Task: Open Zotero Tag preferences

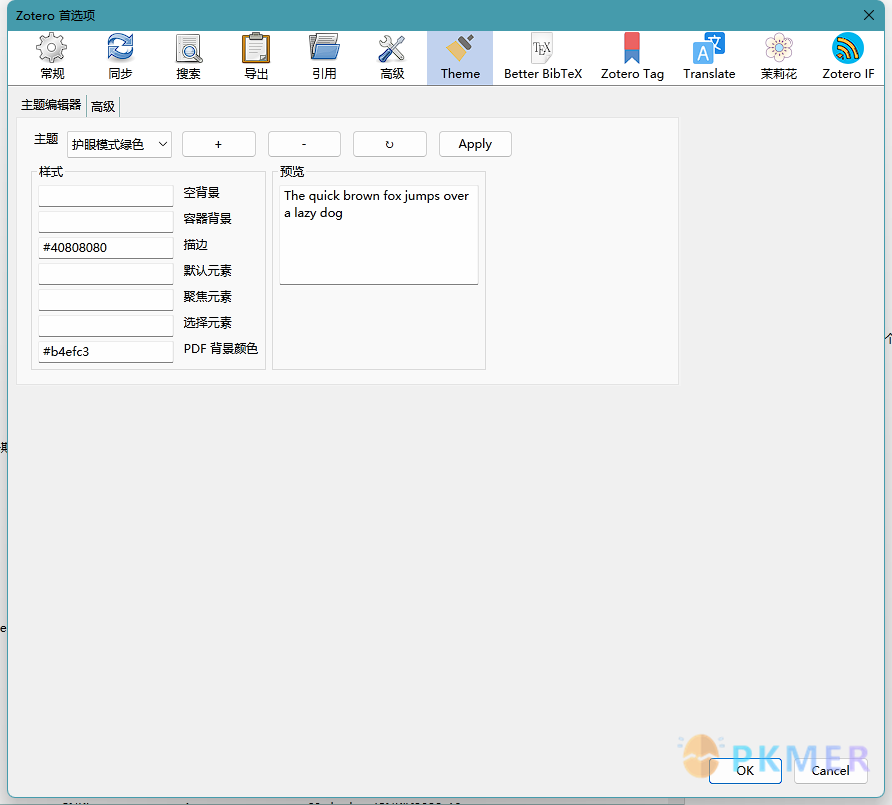Action: [x=632, y=57]
